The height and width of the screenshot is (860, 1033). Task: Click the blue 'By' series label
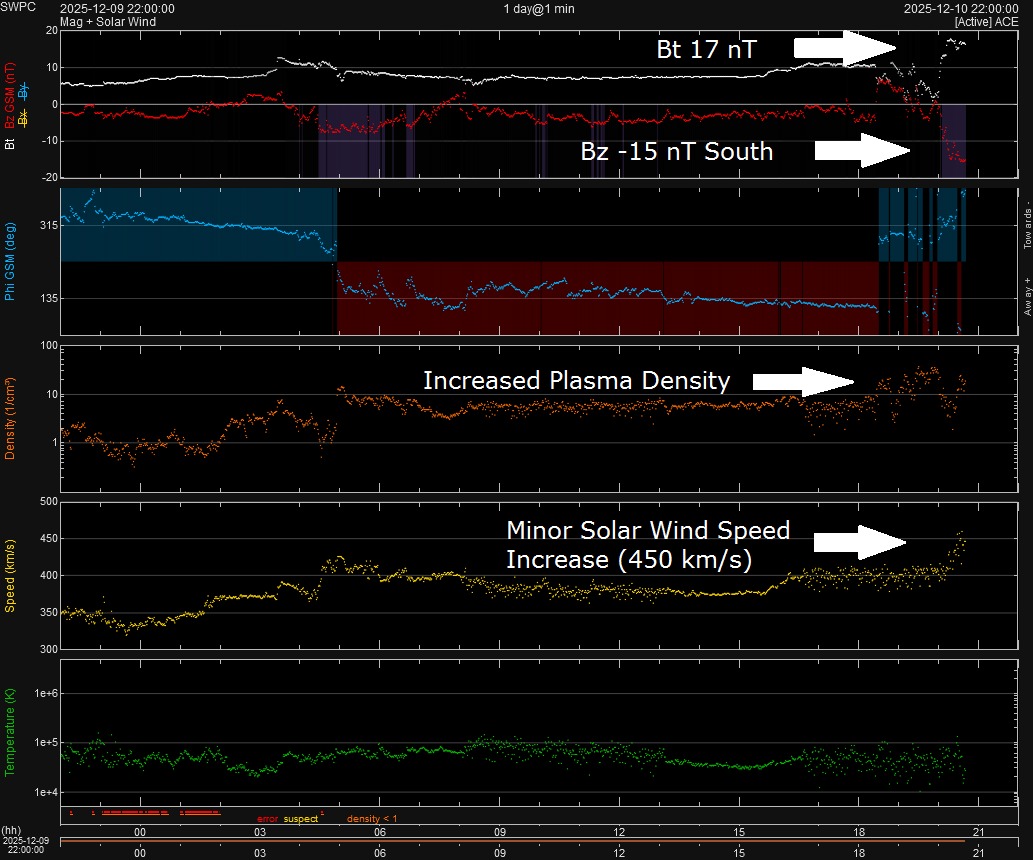pos(23,90)
